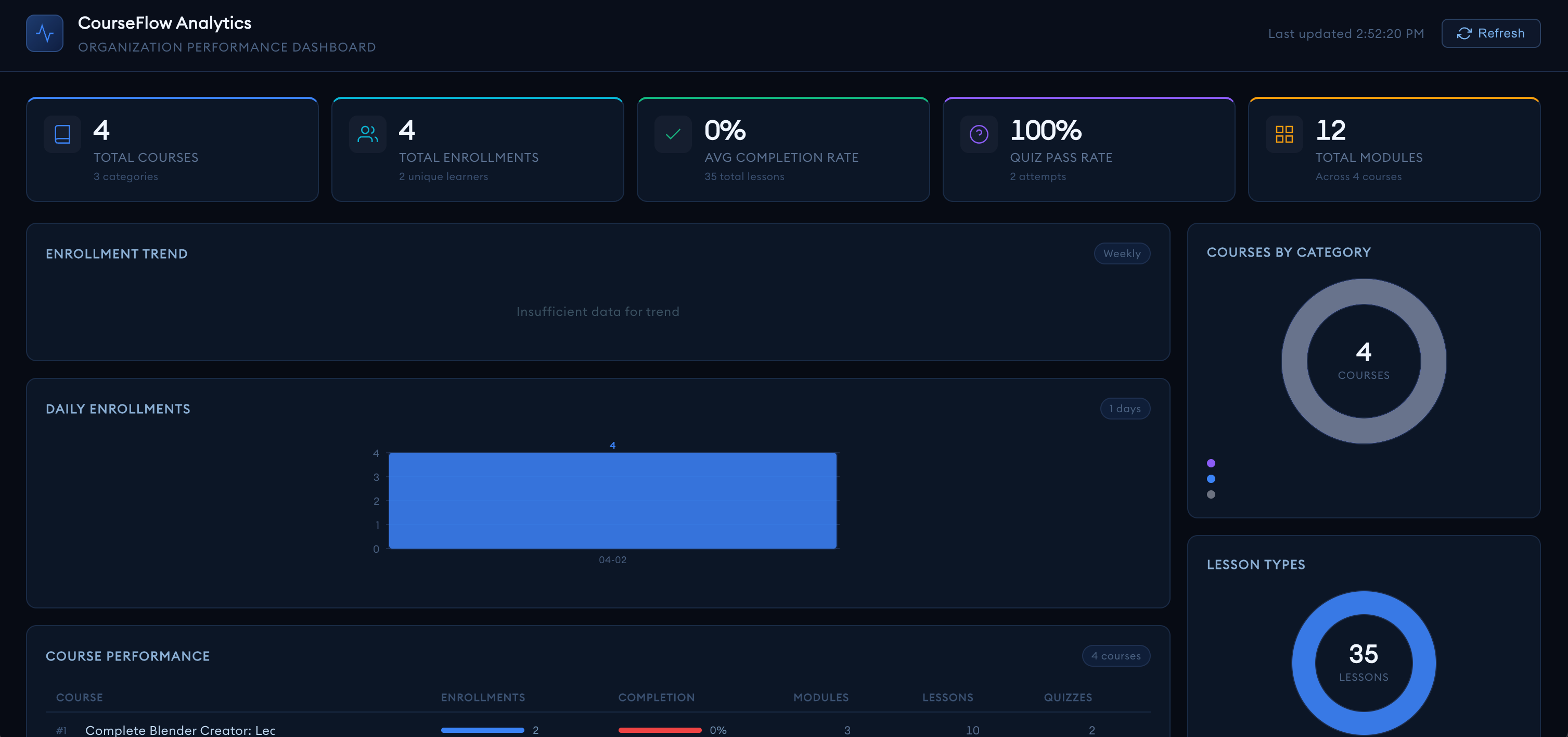Click the blue legend dot under category chart

[1211, 479]
